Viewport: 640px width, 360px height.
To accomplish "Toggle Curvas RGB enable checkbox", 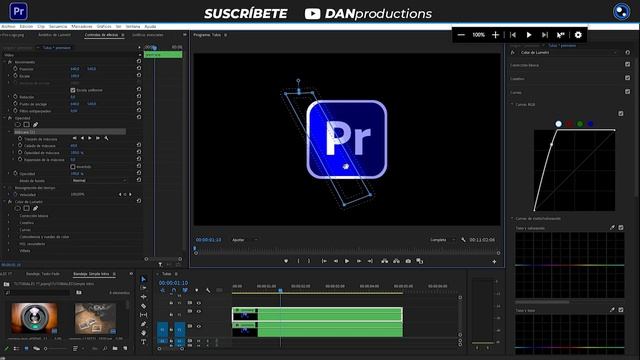I will click(x=621, y=113).
